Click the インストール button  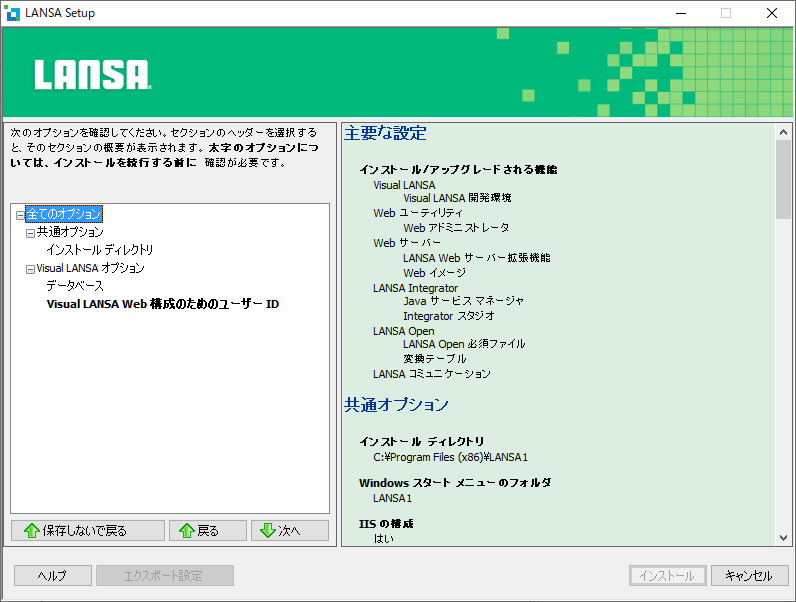tap(668, 576)
